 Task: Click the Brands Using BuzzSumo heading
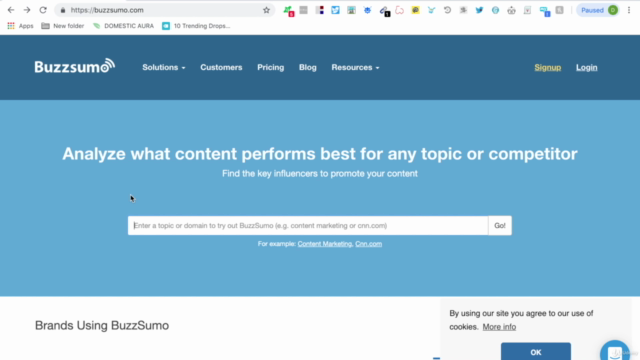102,325
